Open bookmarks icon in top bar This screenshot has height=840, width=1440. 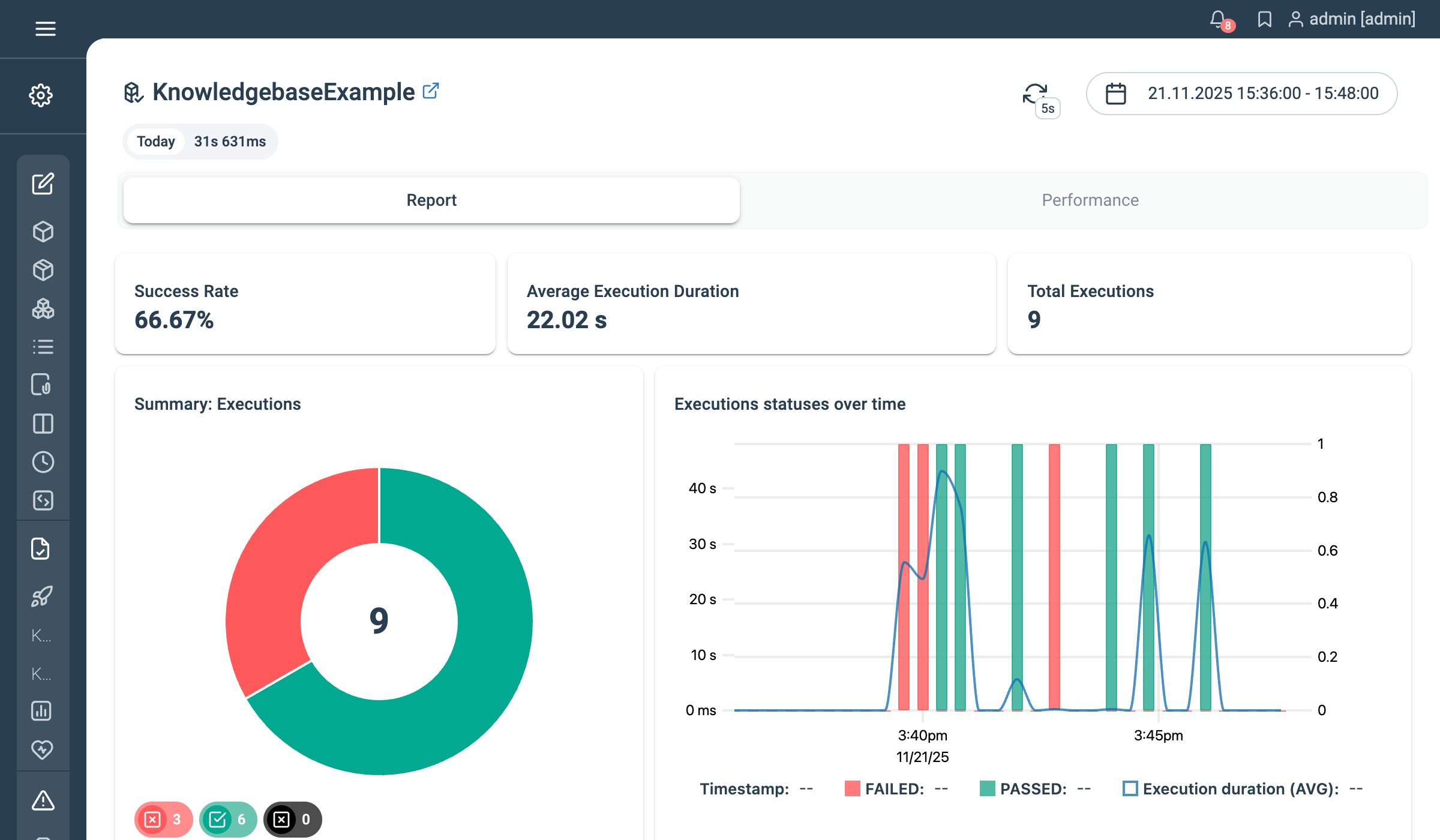(x=1264, y=19)
